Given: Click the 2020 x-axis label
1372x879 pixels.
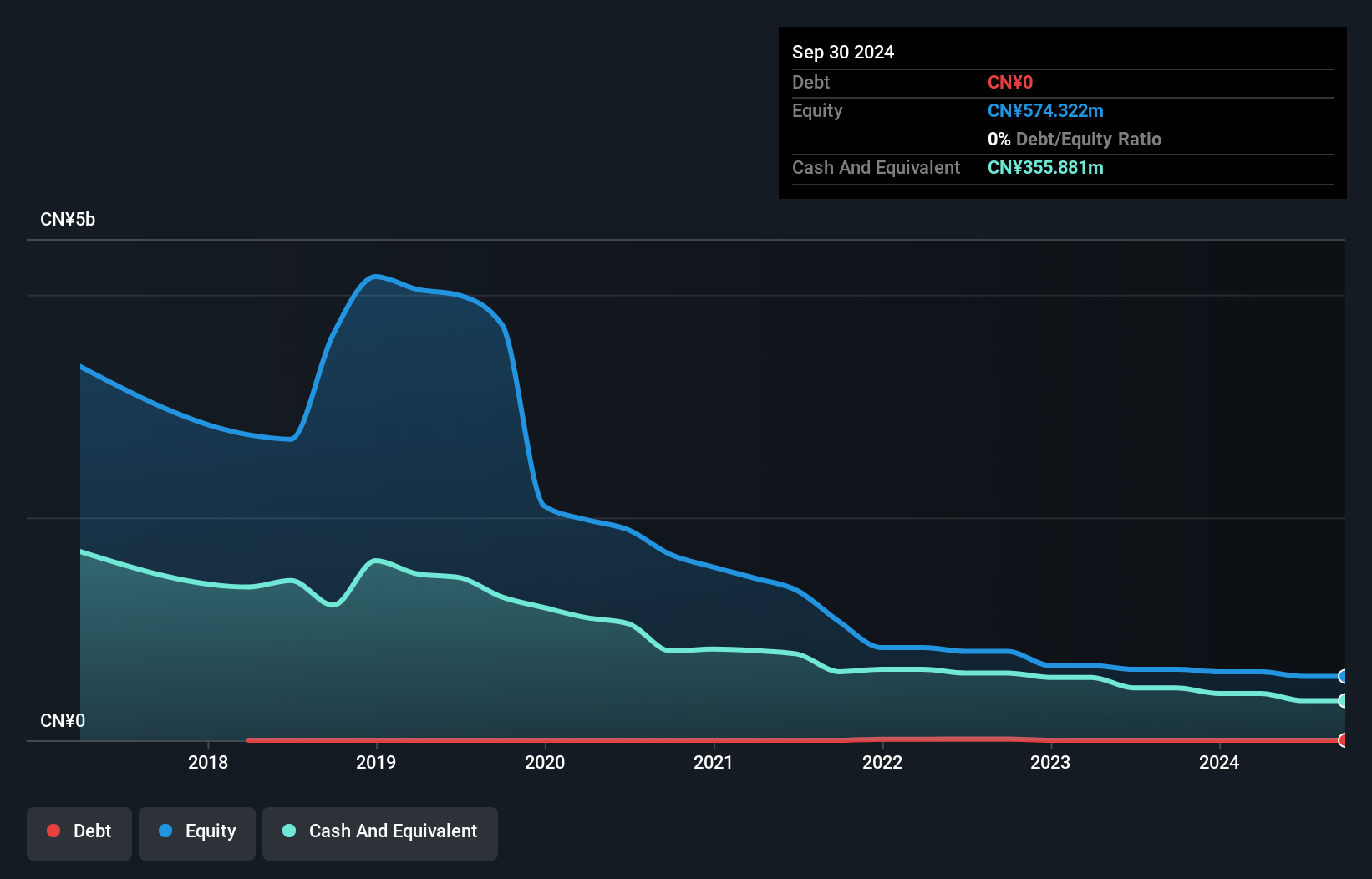Looking at the screenshot, I should 545,762.
